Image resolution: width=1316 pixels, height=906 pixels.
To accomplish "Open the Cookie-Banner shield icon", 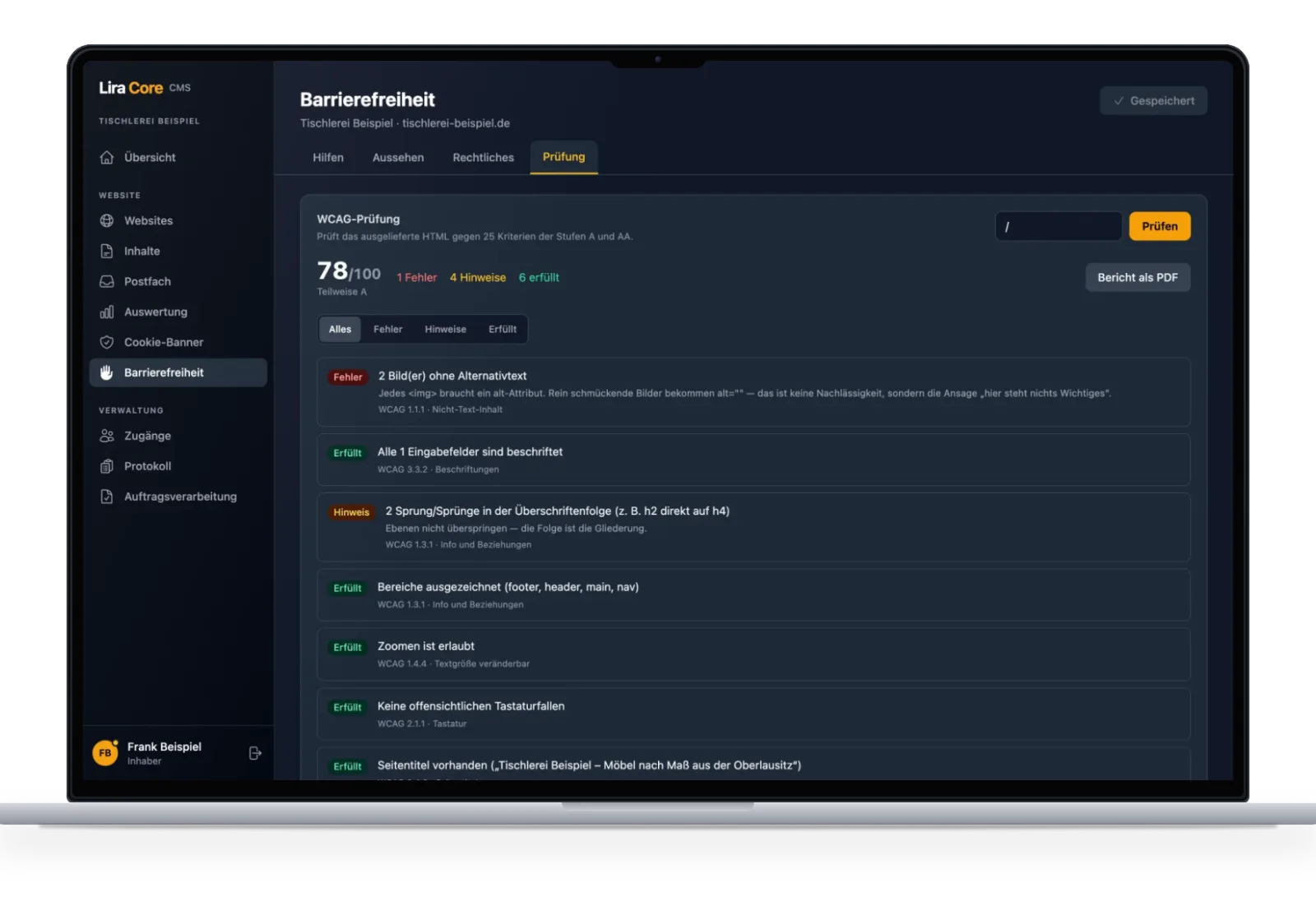I will pos(107,342).
